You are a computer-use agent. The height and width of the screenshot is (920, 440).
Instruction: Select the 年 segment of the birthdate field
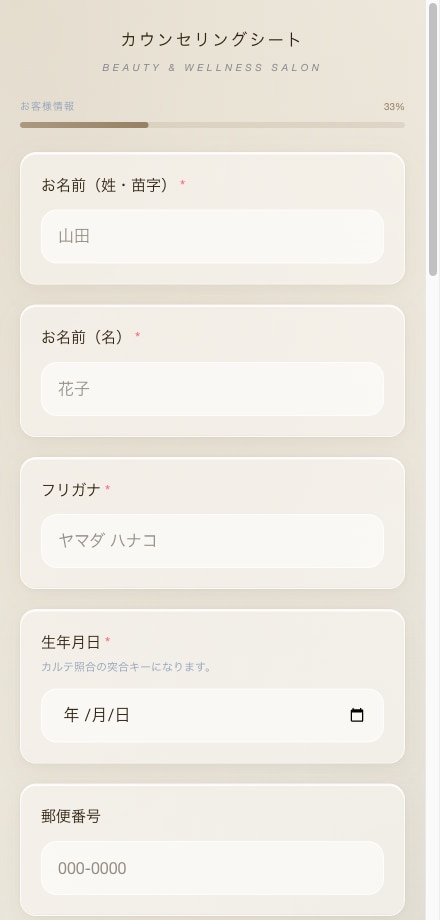(x=72, y=715)
